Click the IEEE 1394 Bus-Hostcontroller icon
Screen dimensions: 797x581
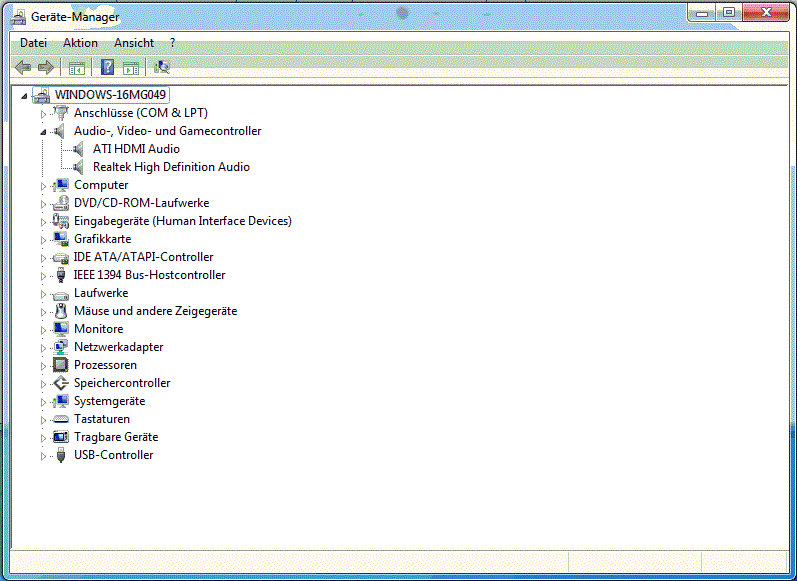pos(61,275)
